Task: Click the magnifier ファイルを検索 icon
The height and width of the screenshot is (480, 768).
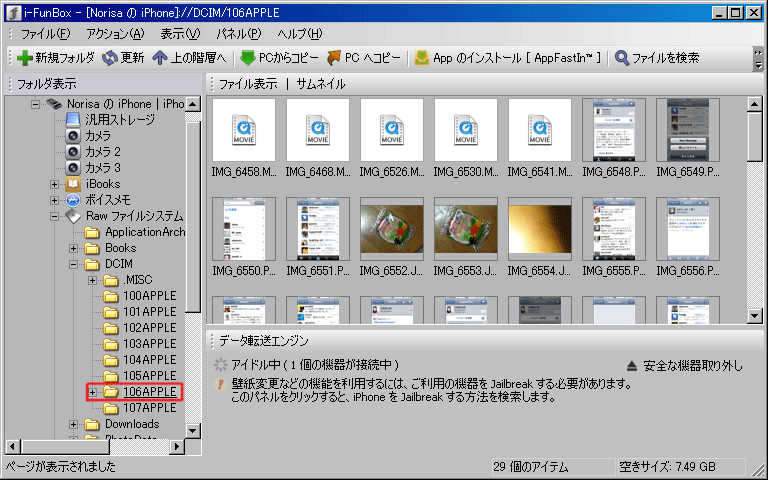Action: pos(622,58)
